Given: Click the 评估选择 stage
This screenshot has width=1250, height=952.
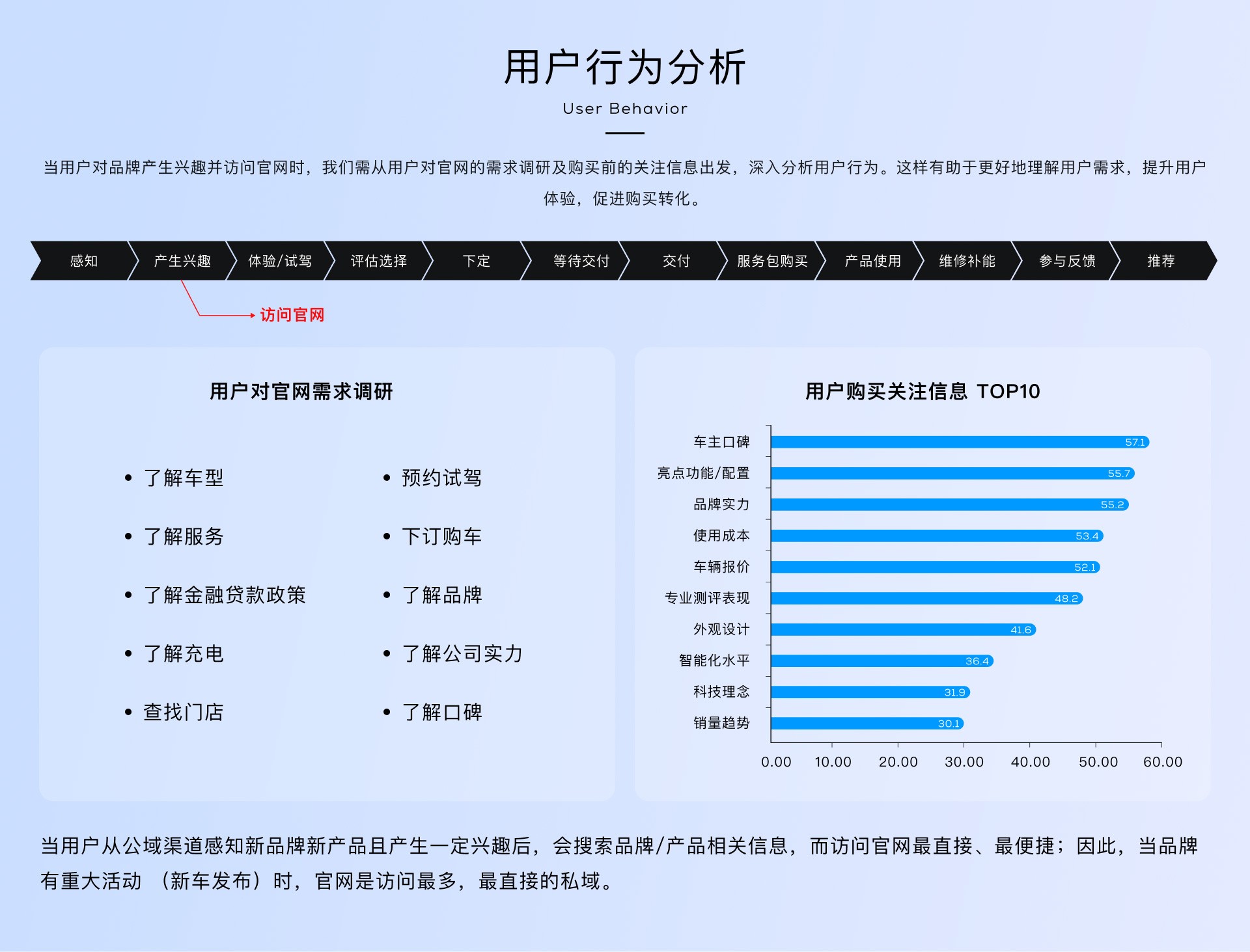Looking at the screenshot, I should click(378, 261).
